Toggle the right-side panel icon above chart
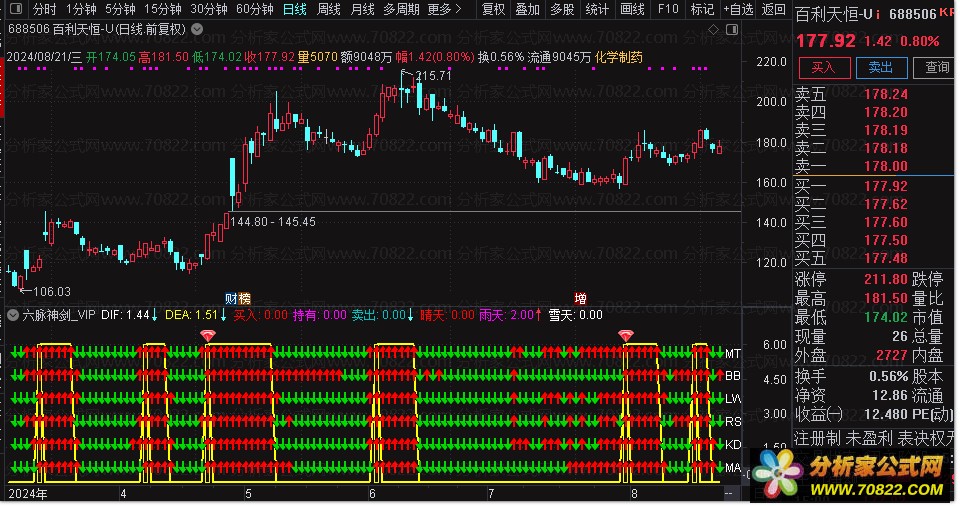The image size is (960, 506). [x=732, y=29]
